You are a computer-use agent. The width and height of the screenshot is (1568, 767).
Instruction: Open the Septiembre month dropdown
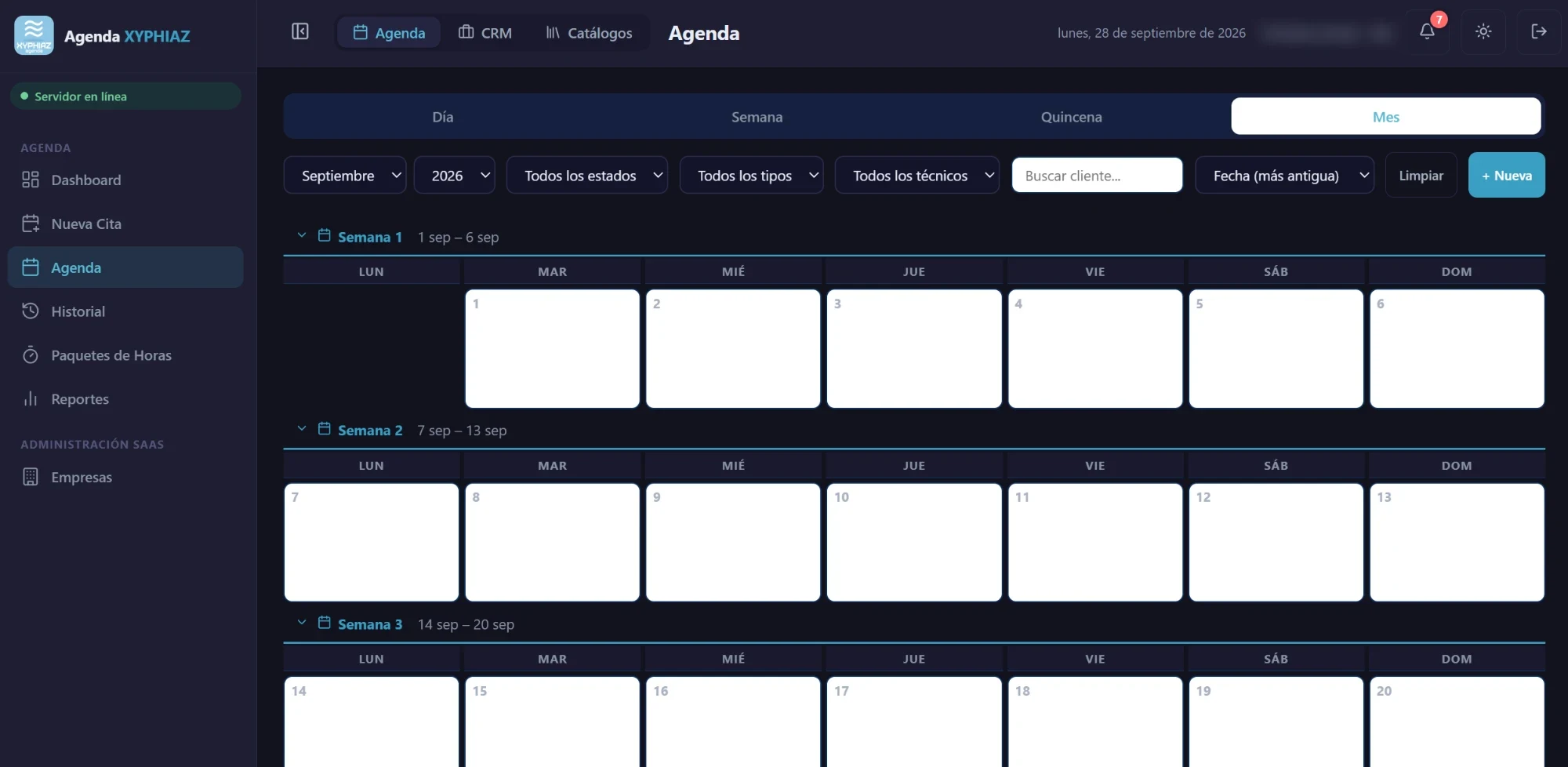345,175
